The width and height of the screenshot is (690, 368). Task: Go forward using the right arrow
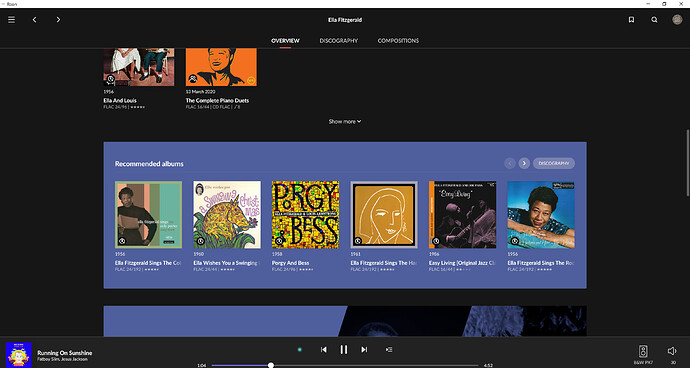coord(58,20)
